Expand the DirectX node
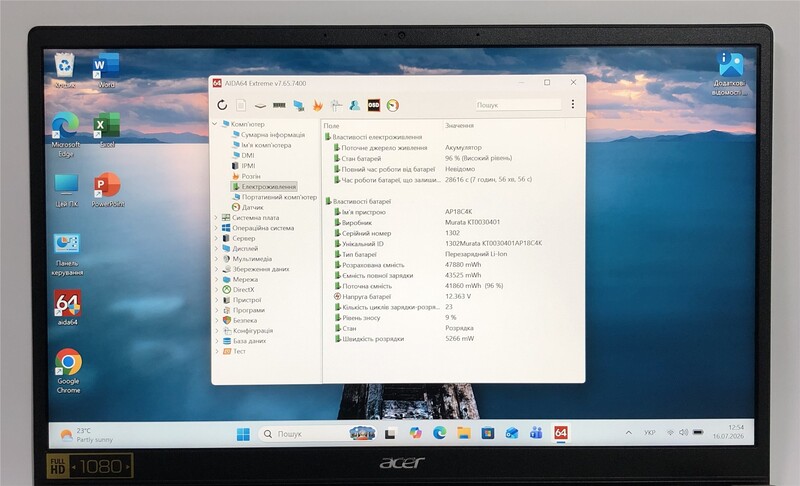The height and width of the screenshot is (486, 800). [216, 290]
